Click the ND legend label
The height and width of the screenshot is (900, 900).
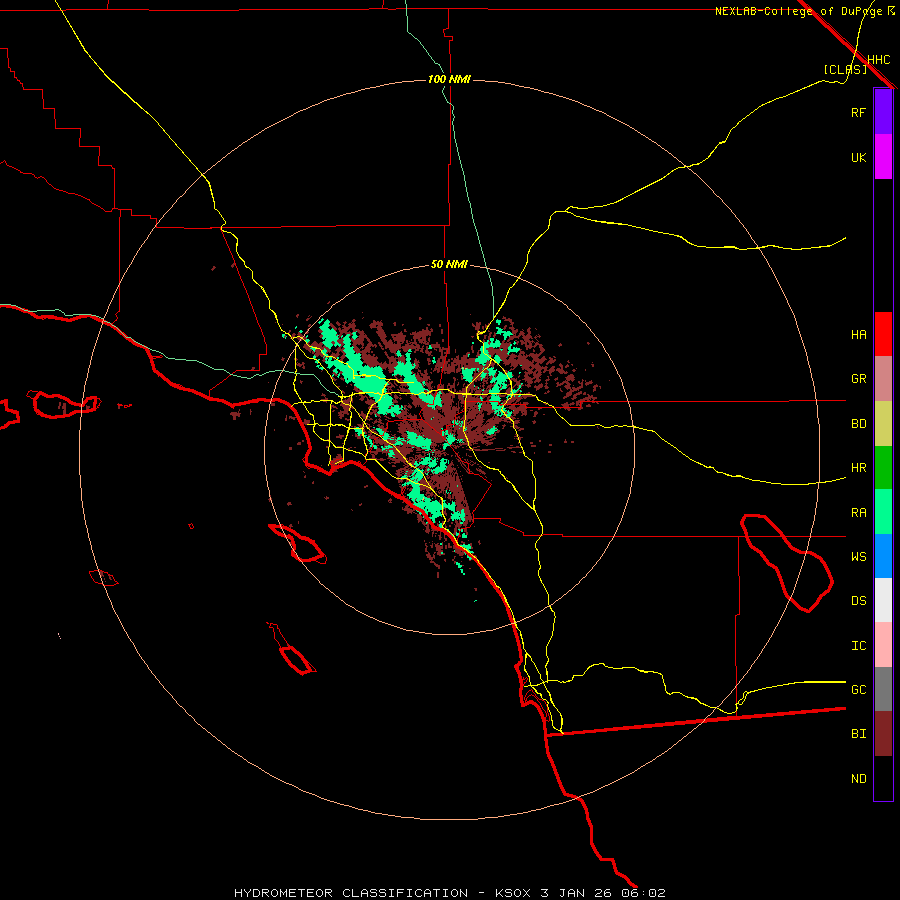point(858,779)
